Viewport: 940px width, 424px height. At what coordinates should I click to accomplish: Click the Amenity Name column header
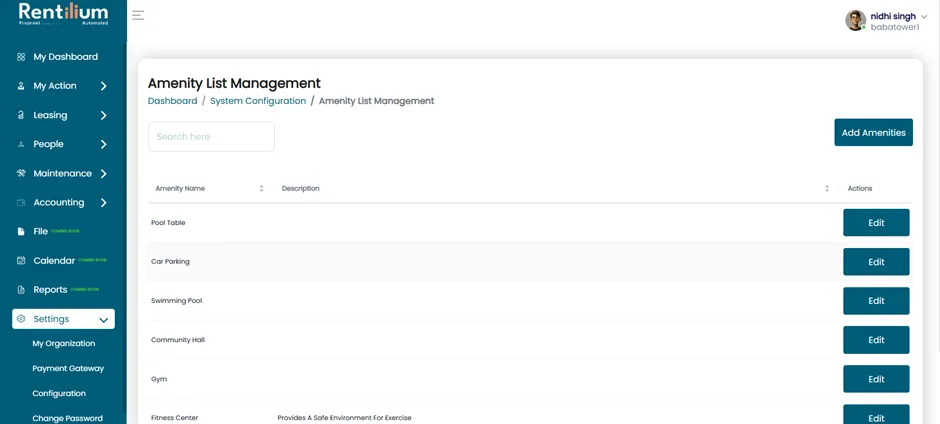(180, 188)
